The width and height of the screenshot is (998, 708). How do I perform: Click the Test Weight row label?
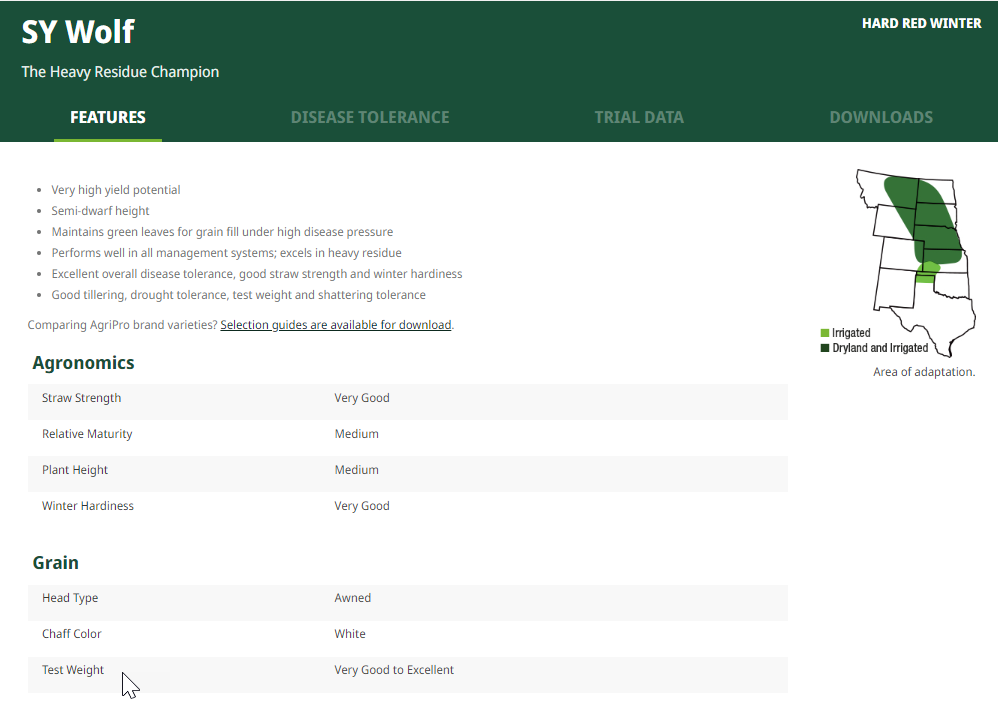click(73, 670)
